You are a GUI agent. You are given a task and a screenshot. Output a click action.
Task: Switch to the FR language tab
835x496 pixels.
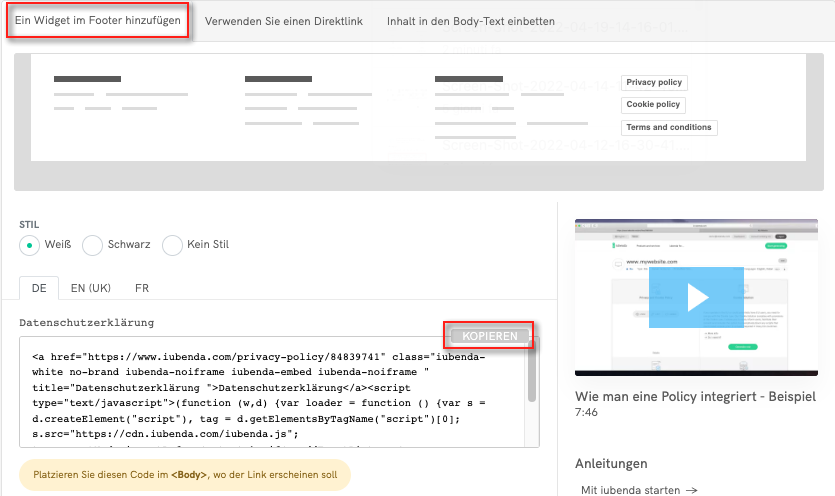(x=142, y=287)
